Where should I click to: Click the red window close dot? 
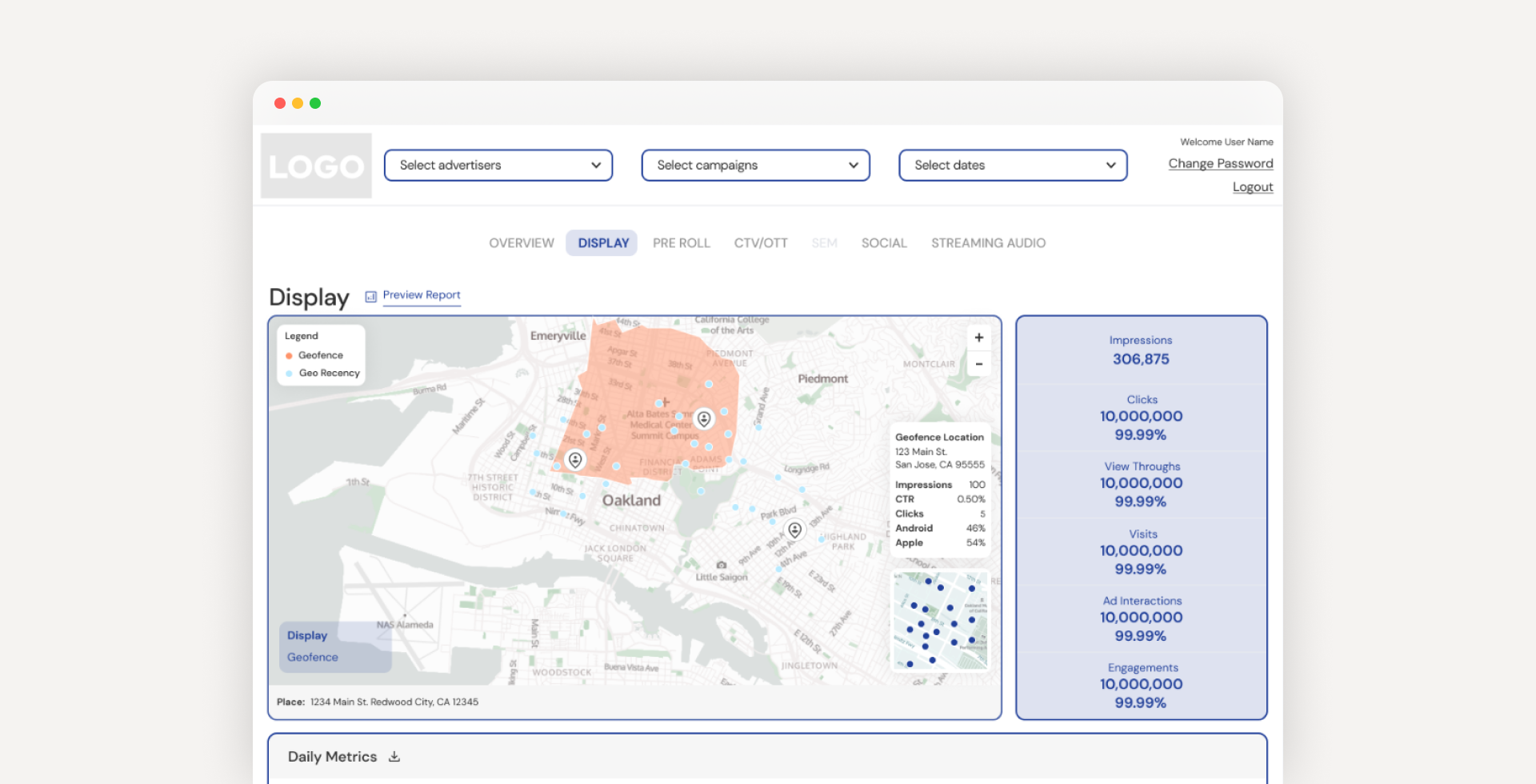280,103
